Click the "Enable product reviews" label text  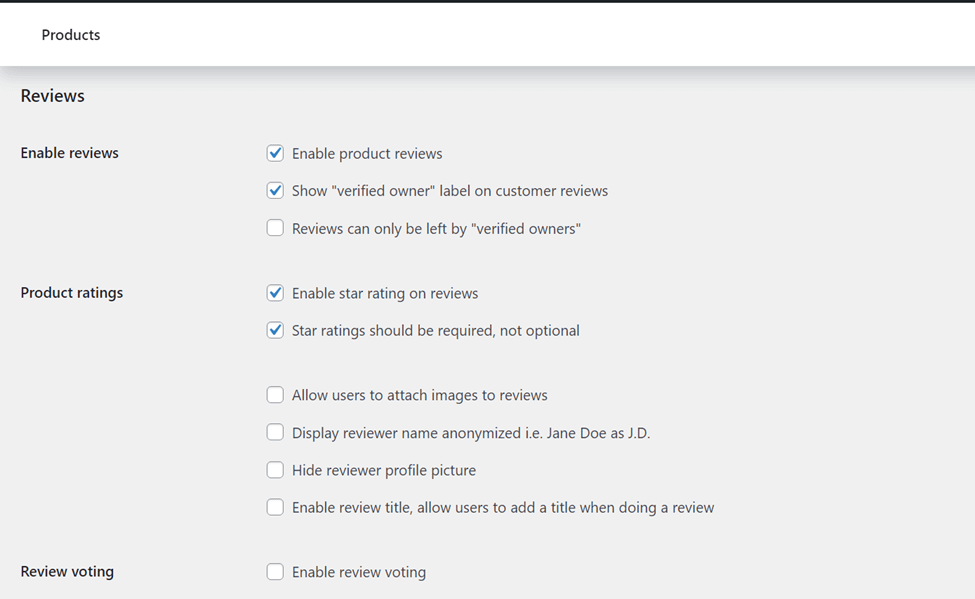[367, 154]
